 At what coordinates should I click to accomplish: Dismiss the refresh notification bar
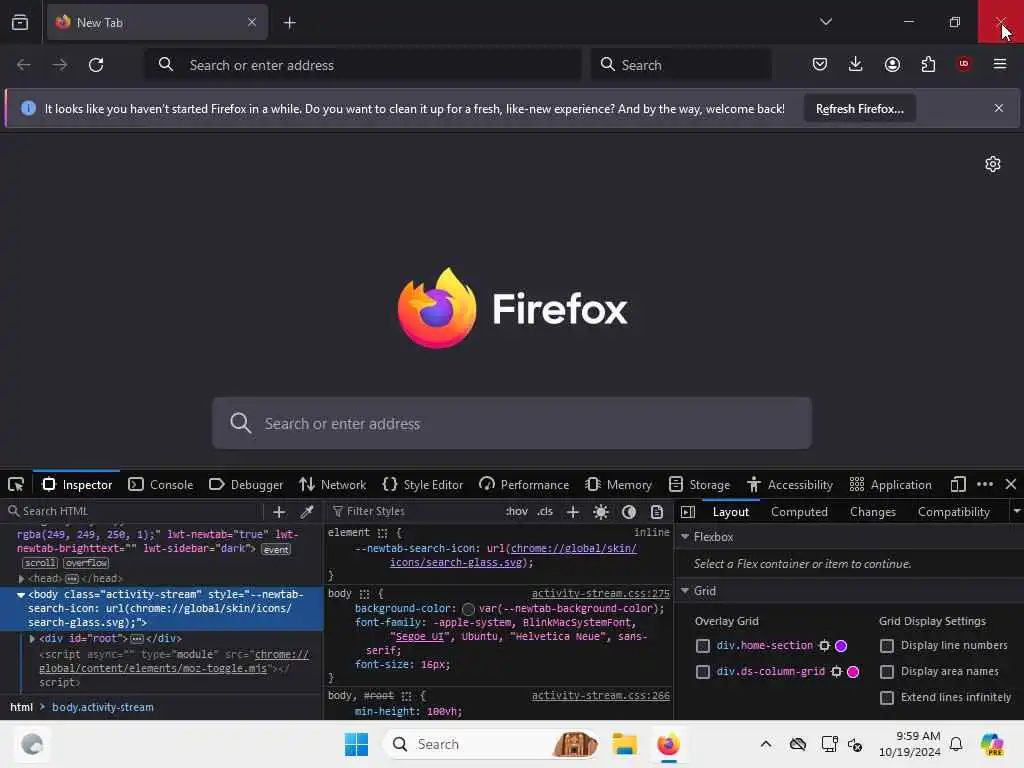tap(999, 108)
